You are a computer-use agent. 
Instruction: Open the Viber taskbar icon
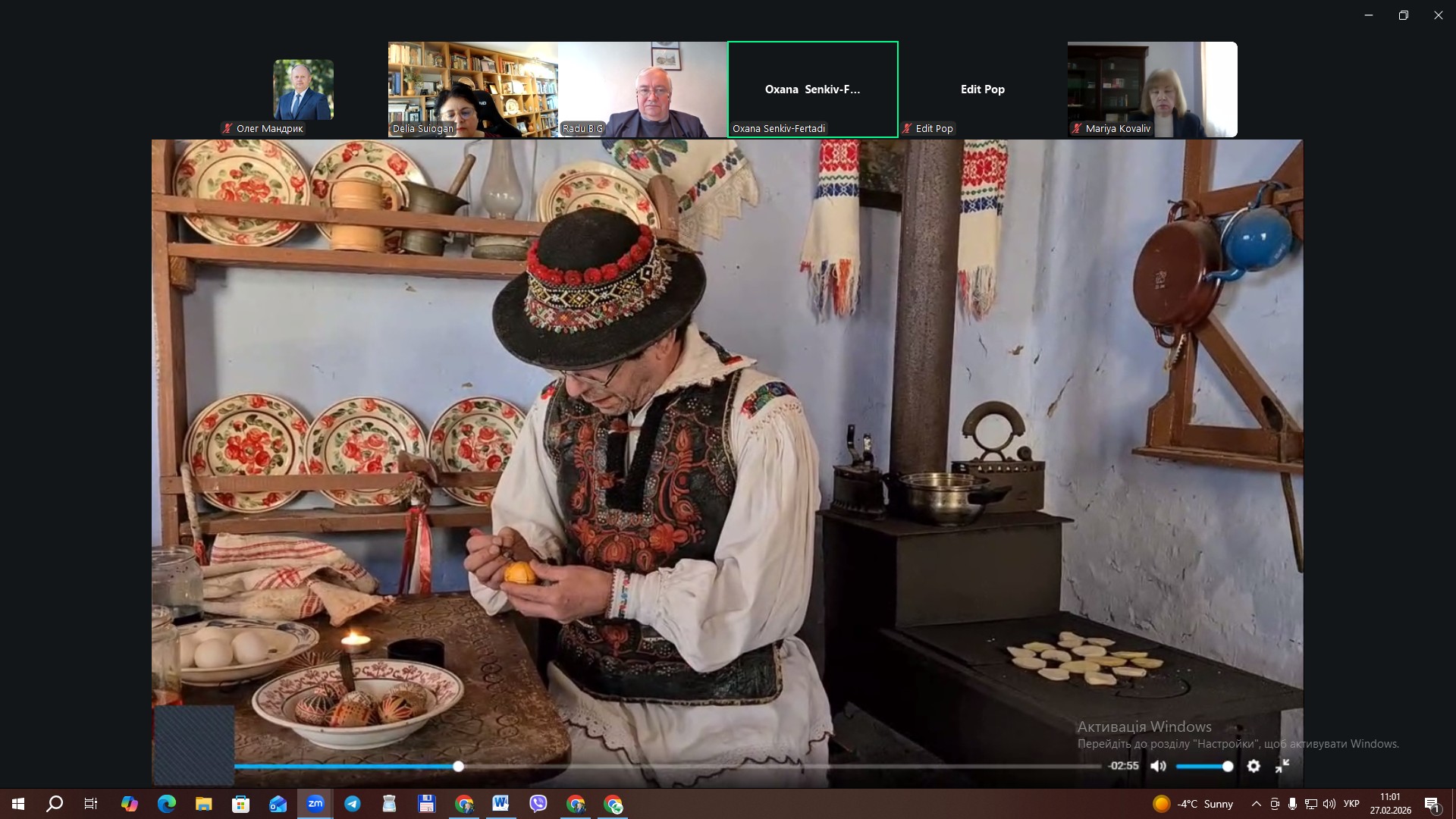[538, 804]
